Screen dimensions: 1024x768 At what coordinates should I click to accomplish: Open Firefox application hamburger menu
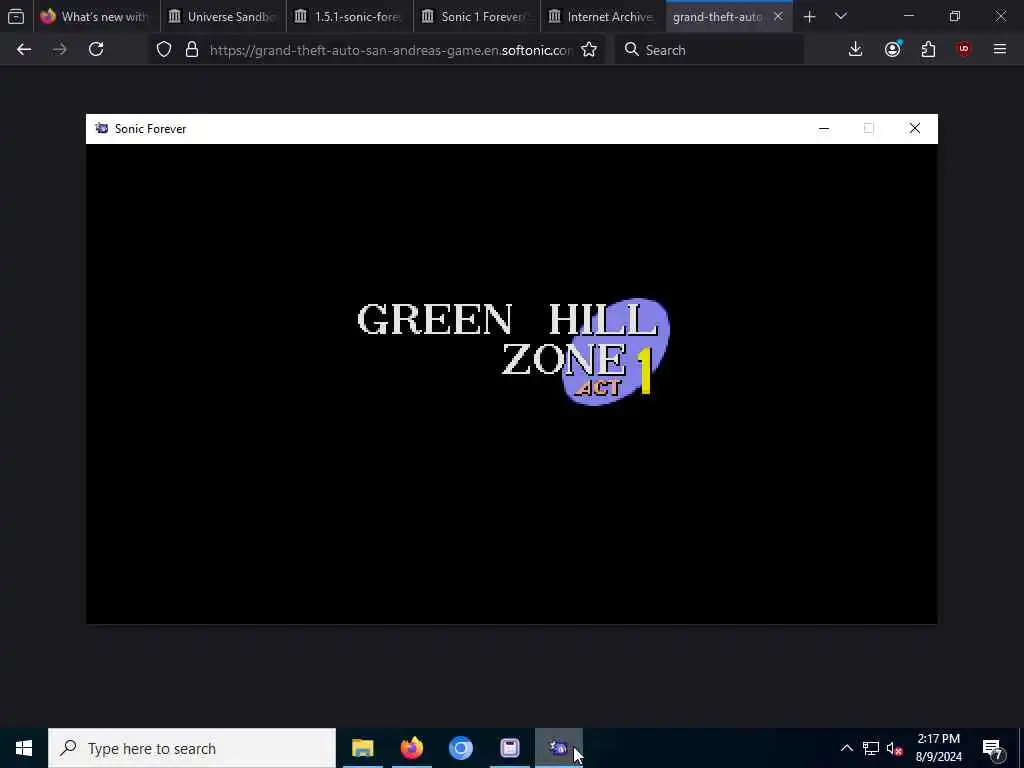[1000, 50]
